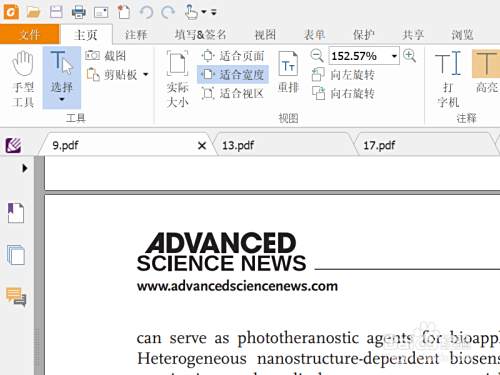Image resolution: width=500 pixels, height=375 pixels.
Task: Expand the 剪贴板 dropdown arrow
Action: pyautogui.click(x=146, y=74)
